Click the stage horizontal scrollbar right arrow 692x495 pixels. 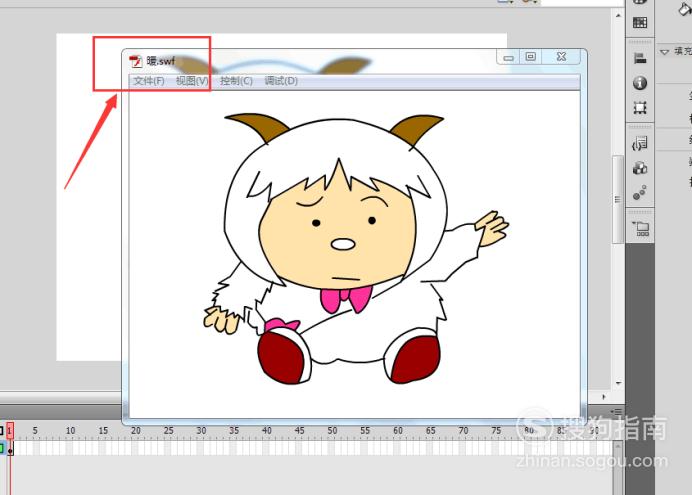pyautogui.click(x=604, y=397)
